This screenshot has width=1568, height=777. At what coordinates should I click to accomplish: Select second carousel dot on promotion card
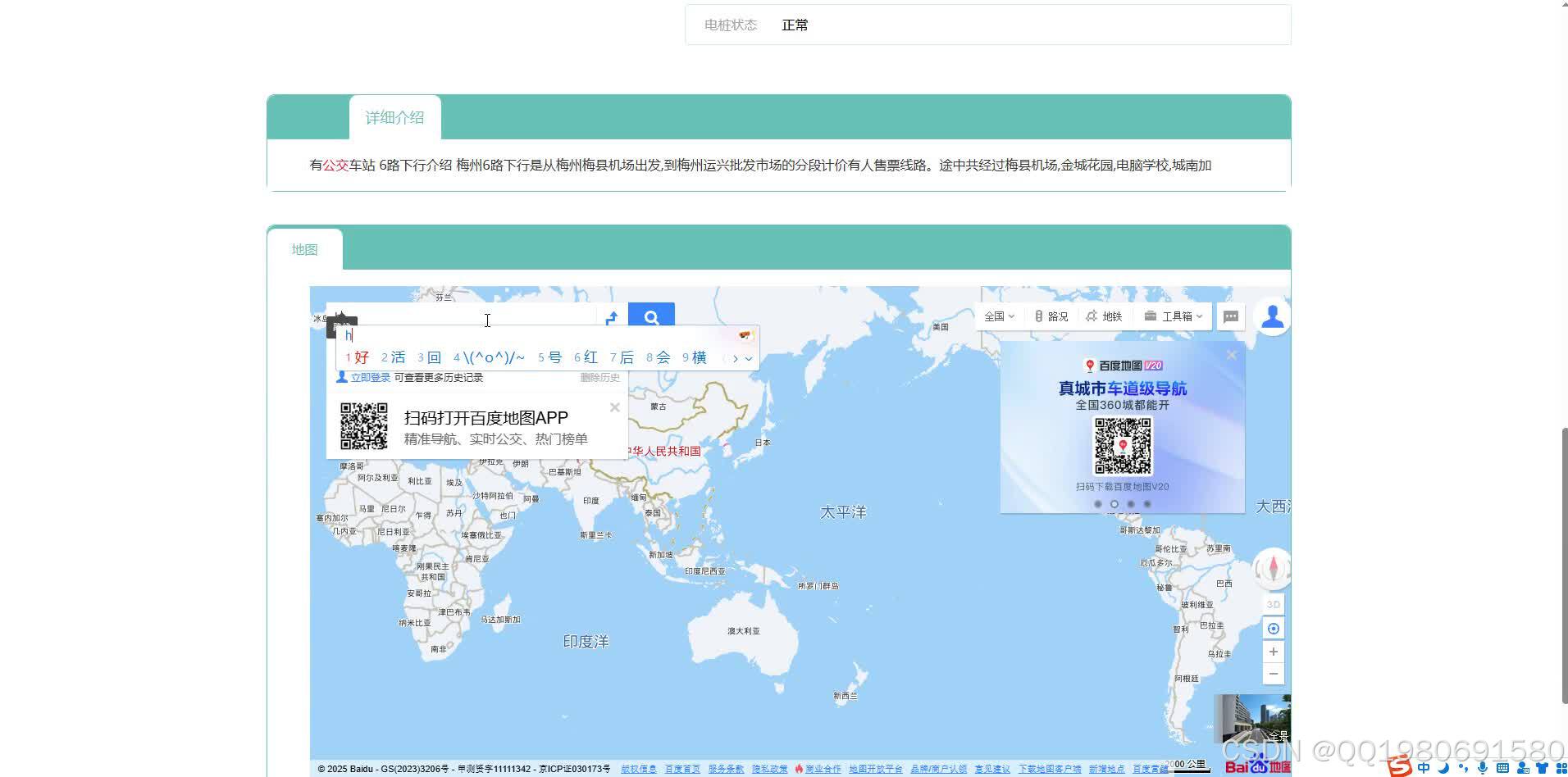coord(1114,504)
